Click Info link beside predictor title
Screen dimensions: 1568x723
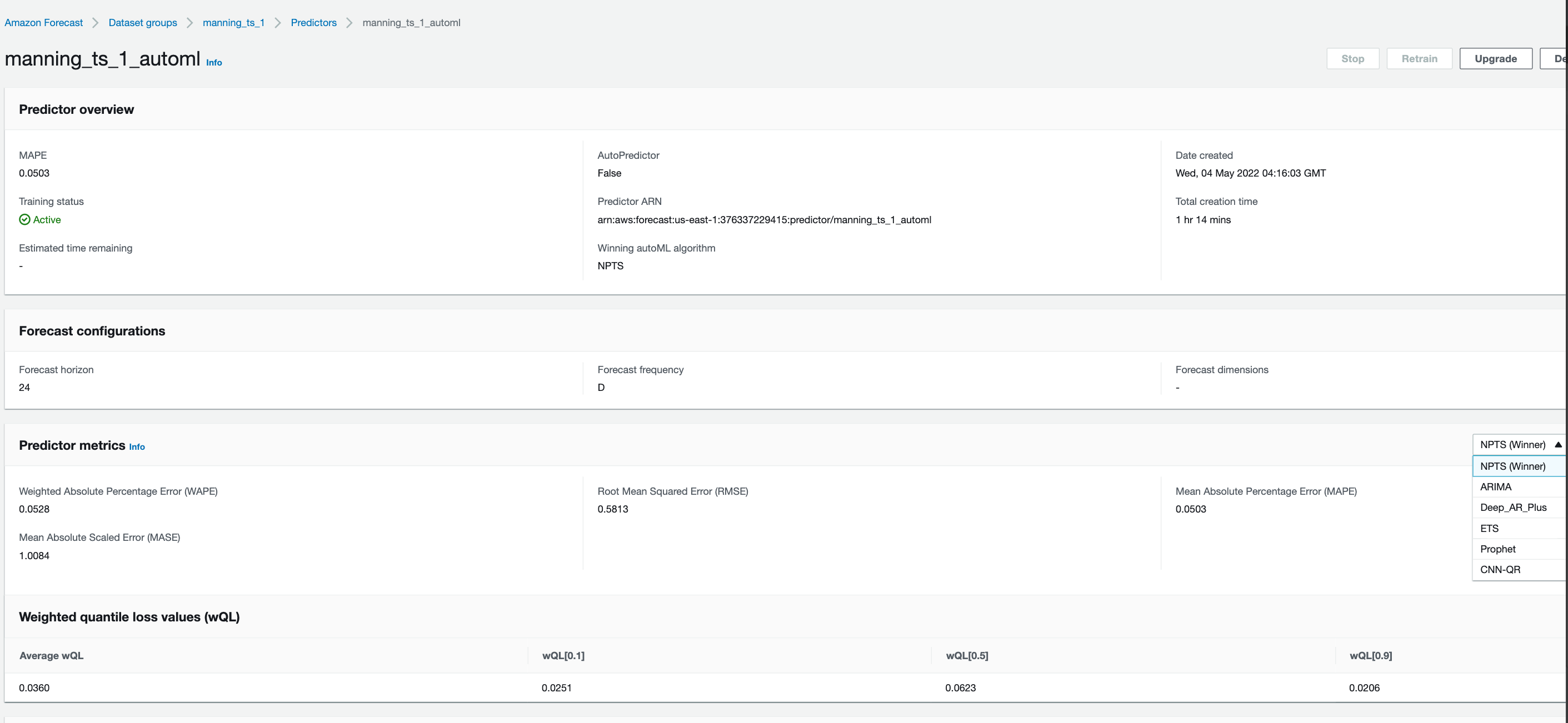(214, 63)
